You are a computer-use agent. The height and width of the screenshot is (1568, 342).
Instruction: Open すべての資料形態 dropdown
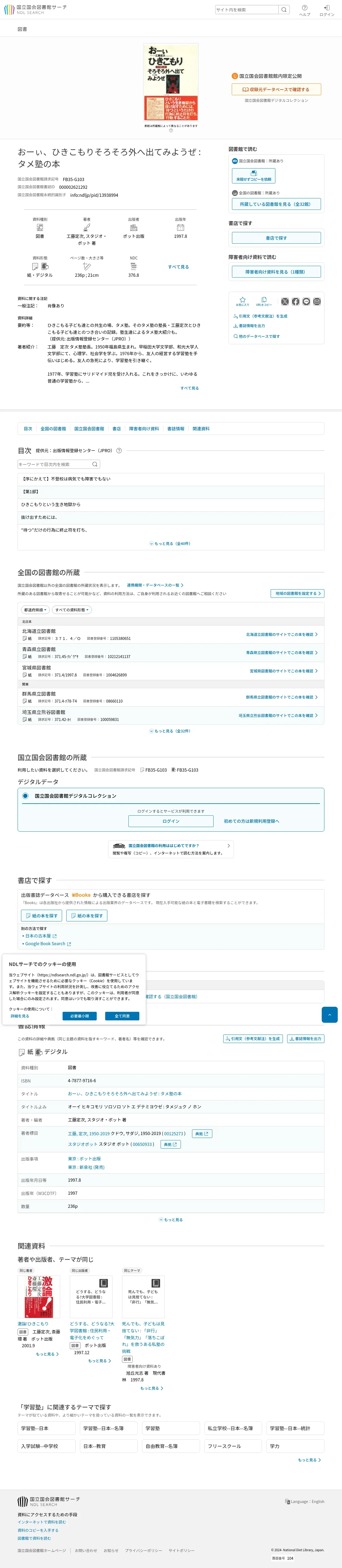point(72,610)
